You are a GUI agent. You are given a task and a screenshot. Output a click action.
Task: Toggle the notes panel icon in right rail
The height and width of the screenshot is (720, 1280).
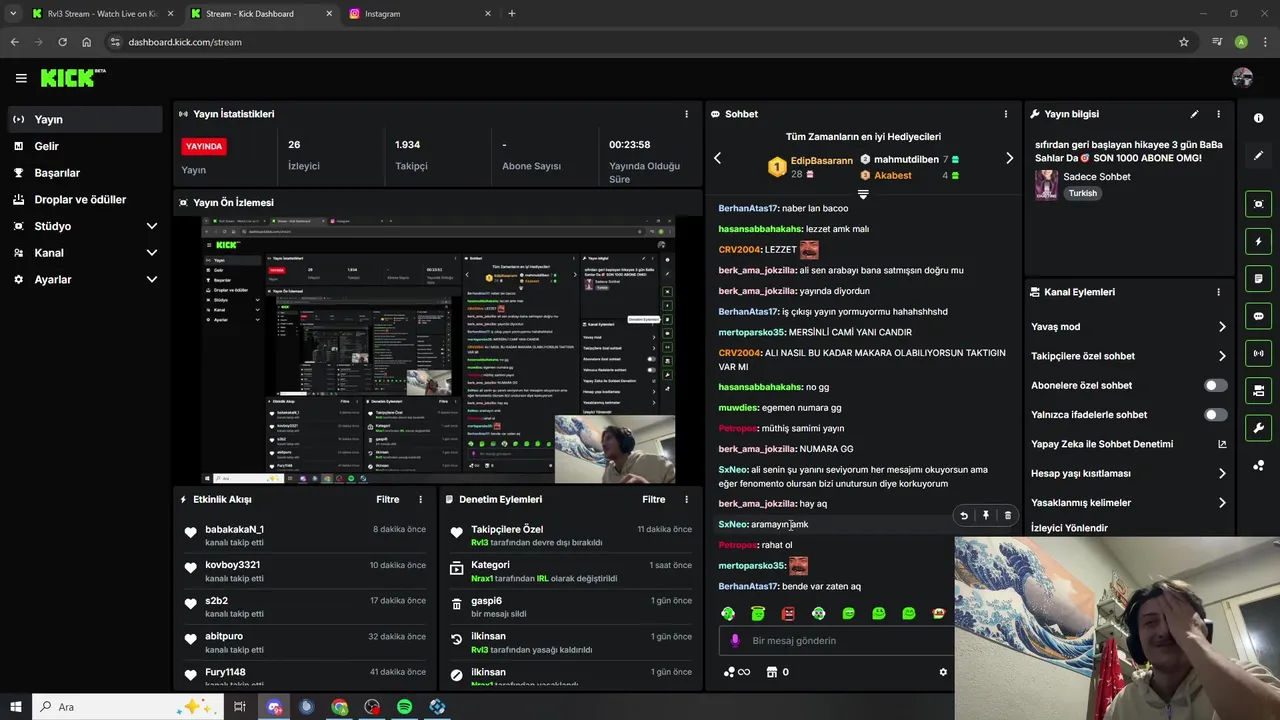click(1258, 278)
